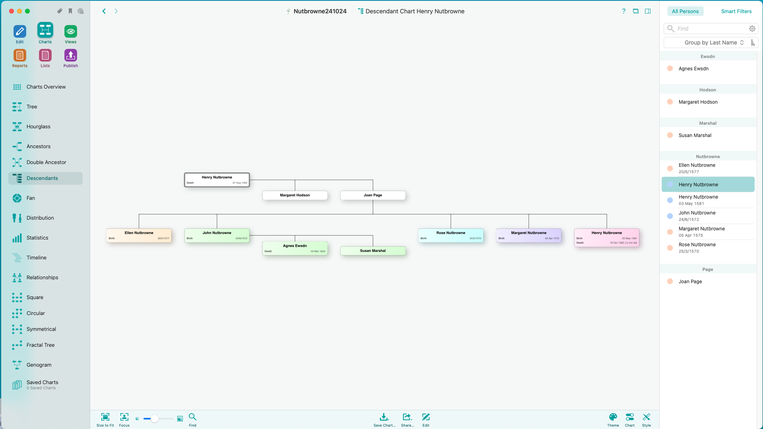Click the Focus icon
This screenshot has height=429, width=763.
point(124,417)
